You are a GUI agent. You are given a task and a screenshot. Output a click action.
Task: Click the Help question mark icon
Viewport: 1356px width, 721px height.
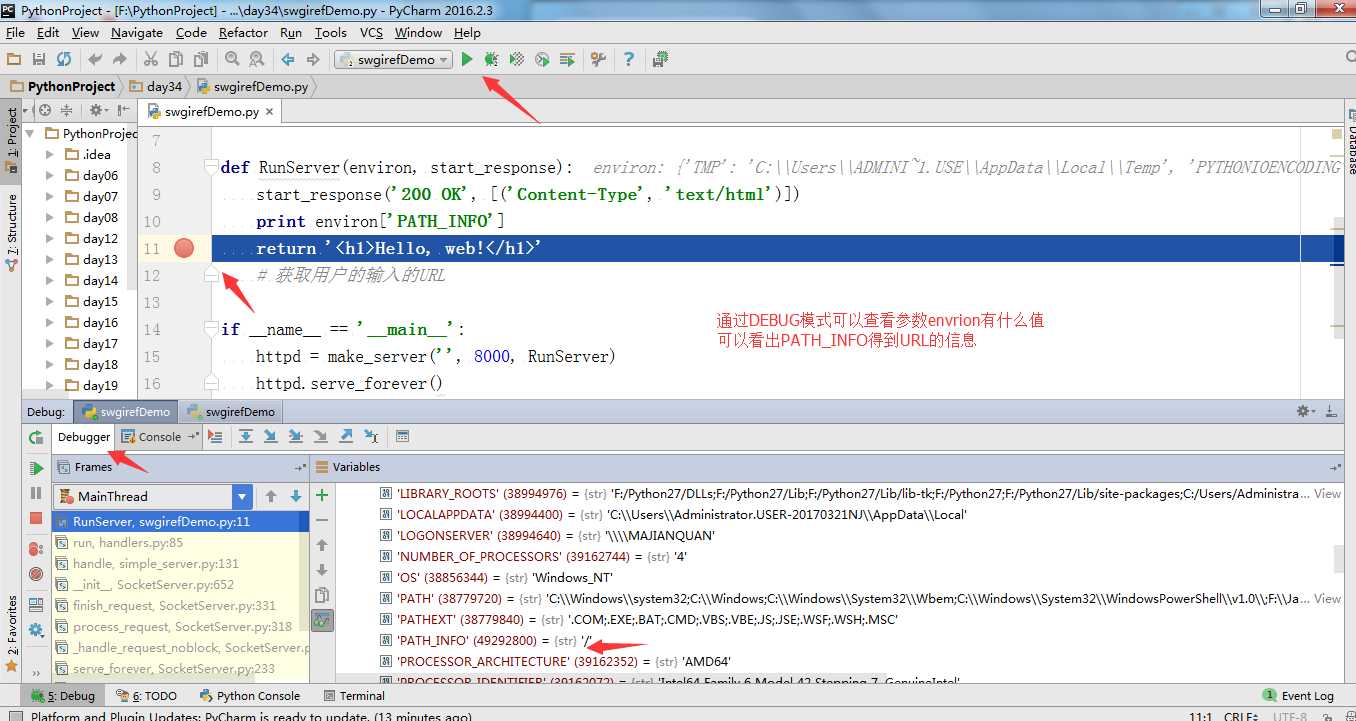point(629,60)
